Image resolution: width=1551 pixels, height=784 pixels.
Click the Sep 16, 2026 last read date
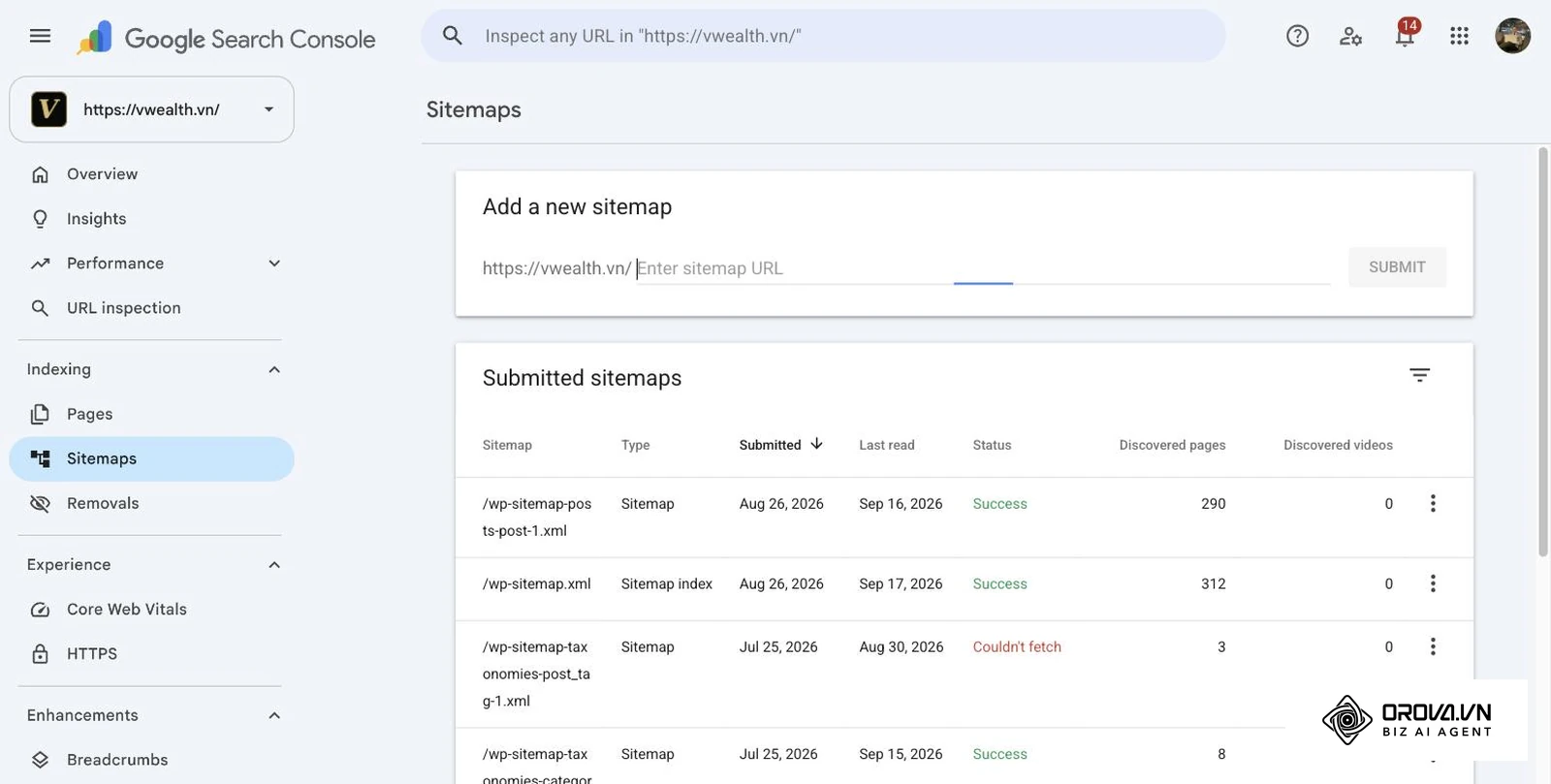tap(901, 503)
